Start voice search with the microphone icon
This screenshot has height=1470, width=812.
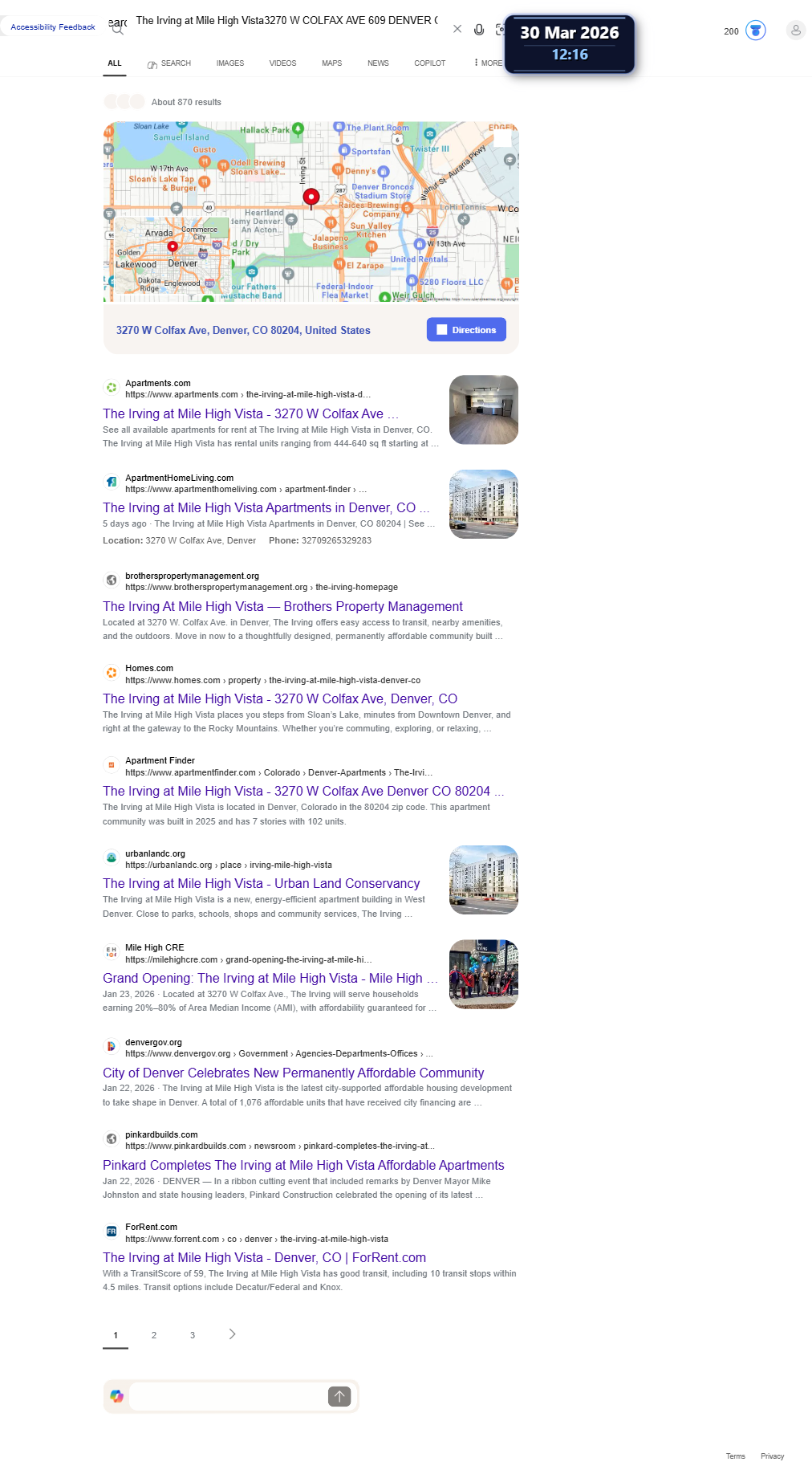[x=479, y=30]
